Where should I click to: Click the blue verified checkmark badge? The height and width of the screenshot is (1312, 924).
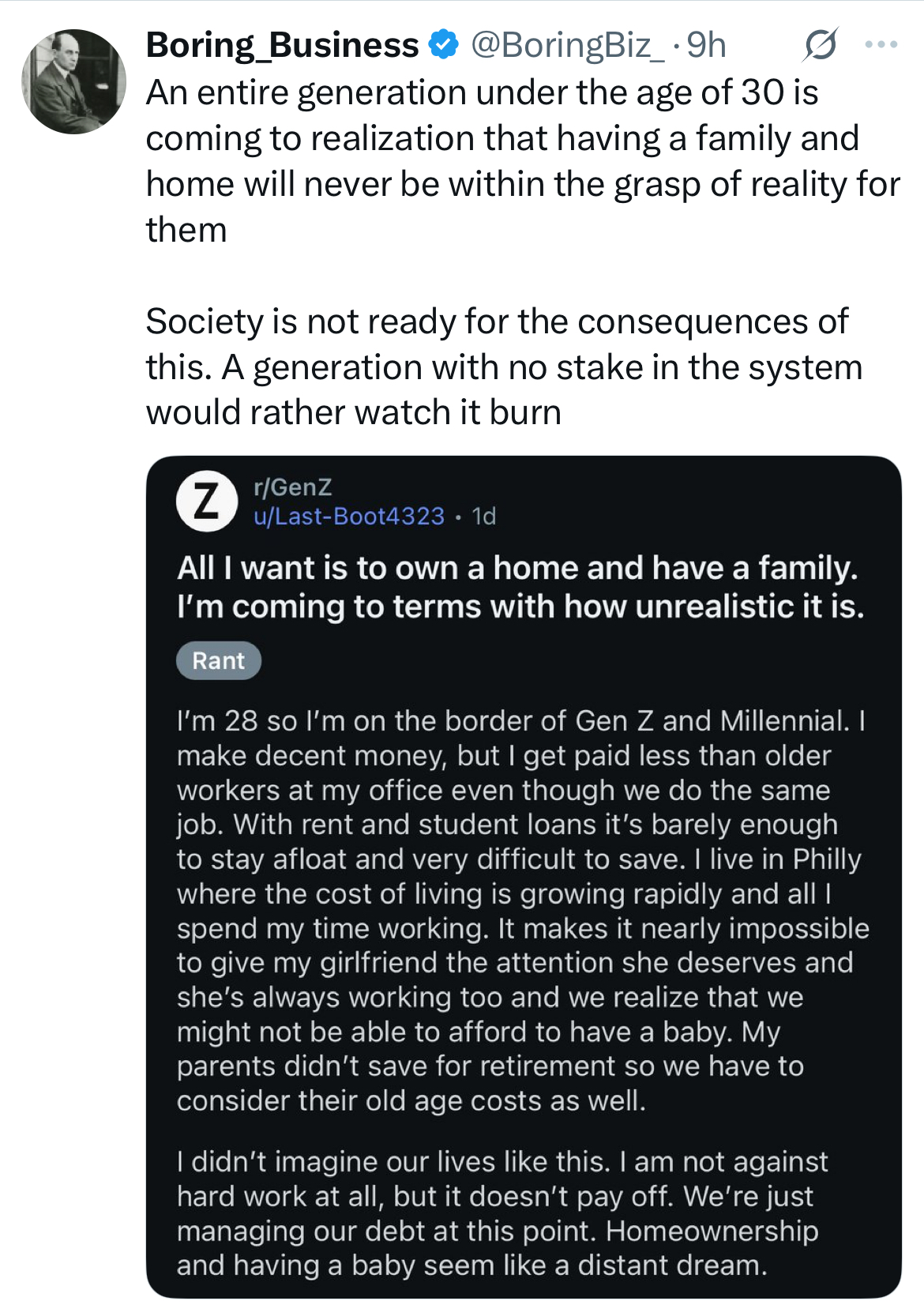[x=443, y=45]
